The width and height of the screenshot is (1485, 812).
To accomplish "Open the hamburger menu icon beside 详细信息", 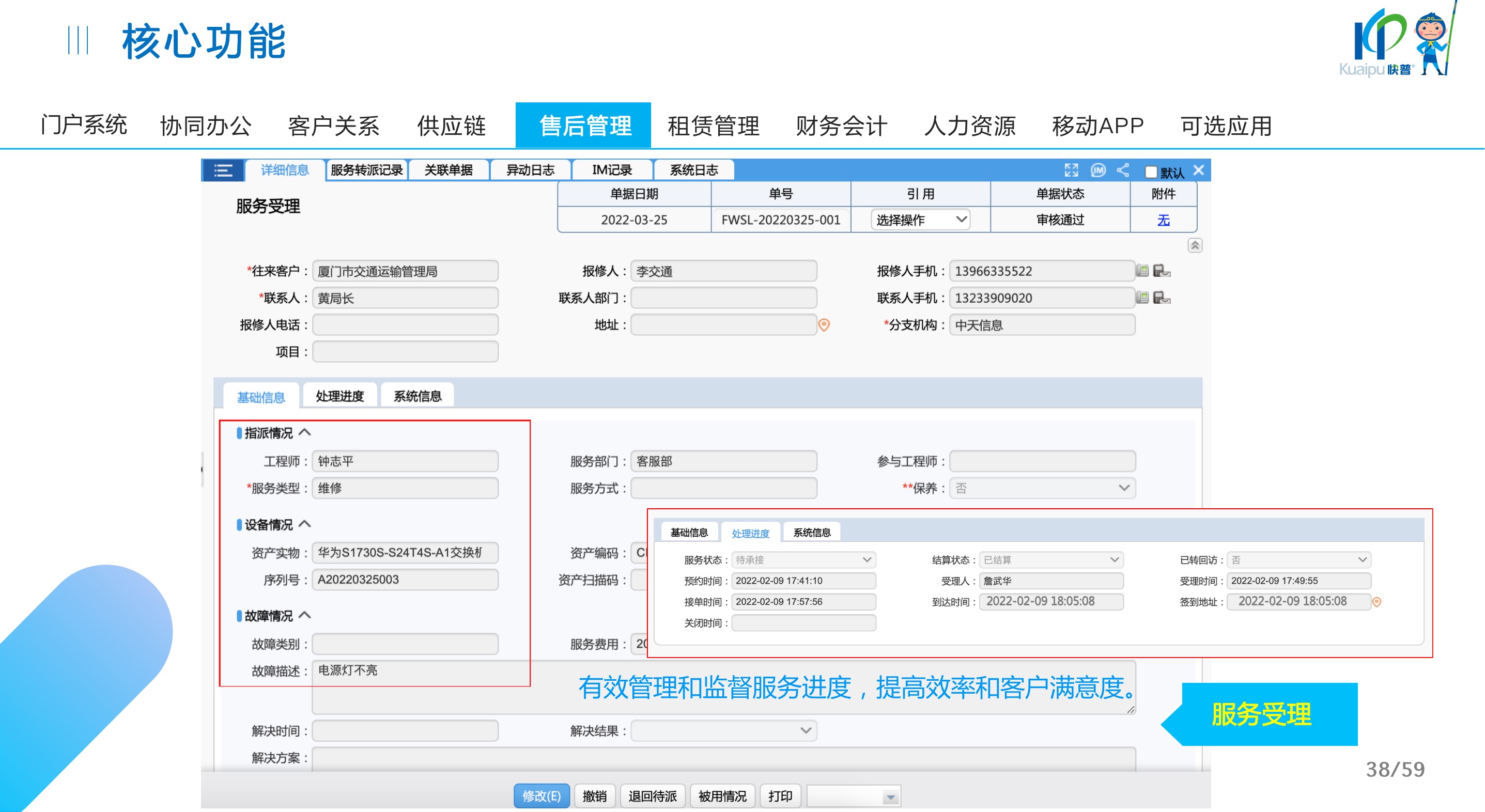I will pos(223,170).
